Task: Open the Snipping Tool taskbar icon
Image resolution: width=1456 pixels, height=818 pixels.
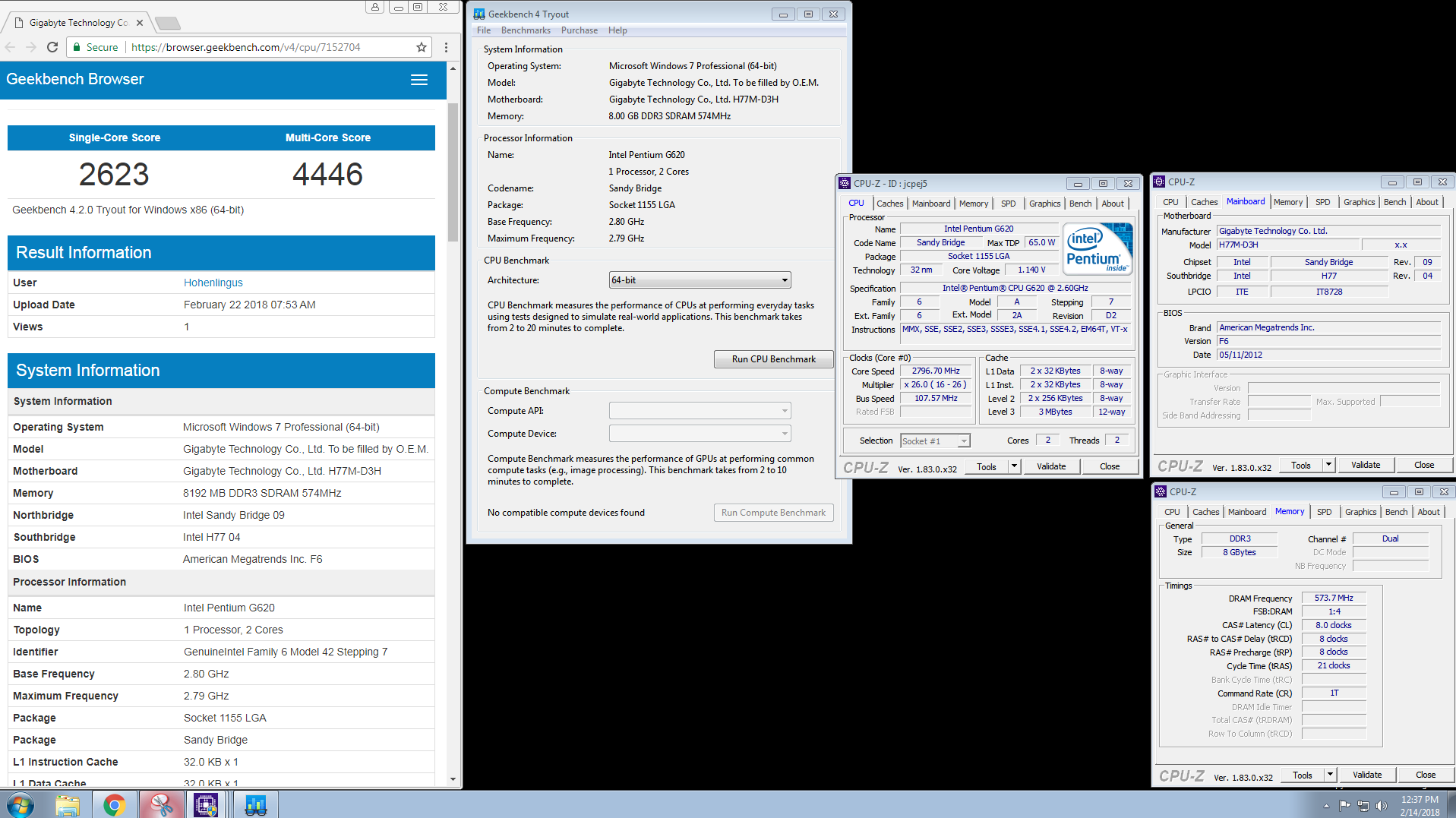Action: (161, 804)
